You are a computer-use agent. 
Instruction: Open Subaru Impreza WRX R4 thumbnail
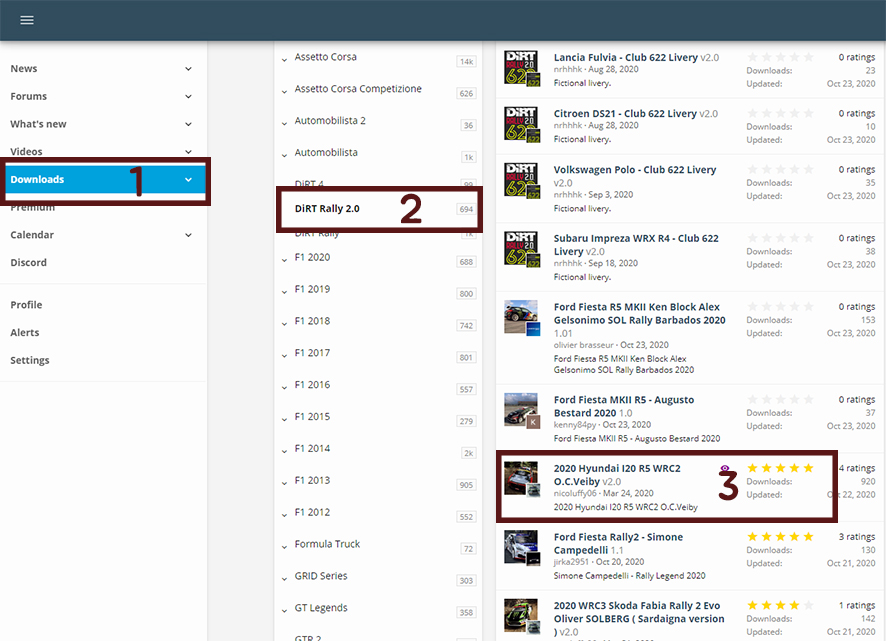click(x=522, y=249)
